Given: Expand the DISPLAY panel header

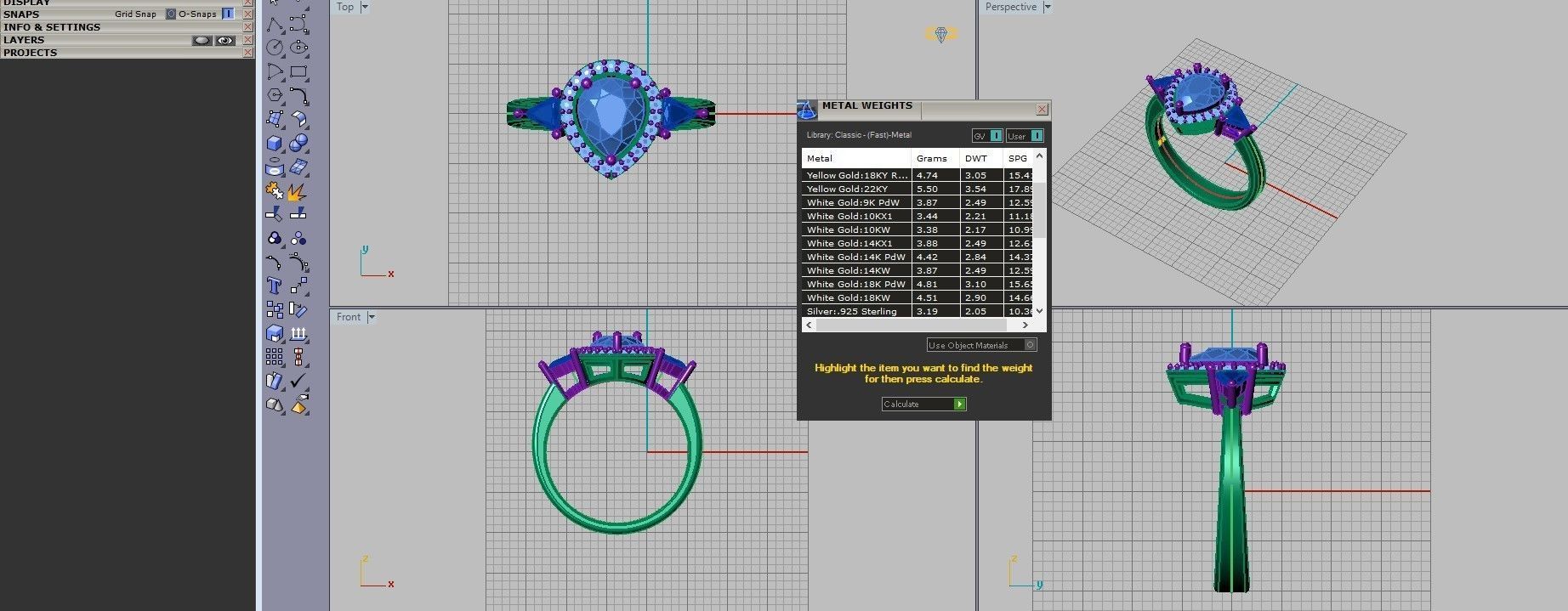Looking at the screenshot, I should click(26, 3).
